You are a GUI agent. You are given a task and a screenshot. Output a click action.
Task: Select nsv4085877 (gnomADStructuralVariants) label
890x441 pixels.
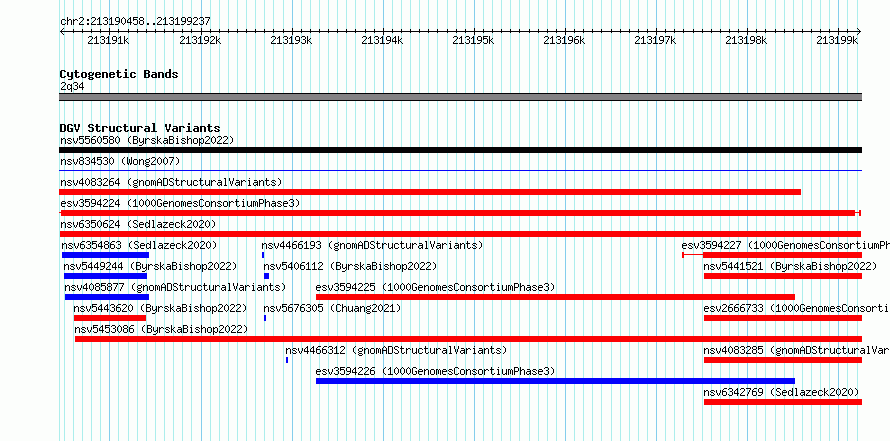[175, 287]
